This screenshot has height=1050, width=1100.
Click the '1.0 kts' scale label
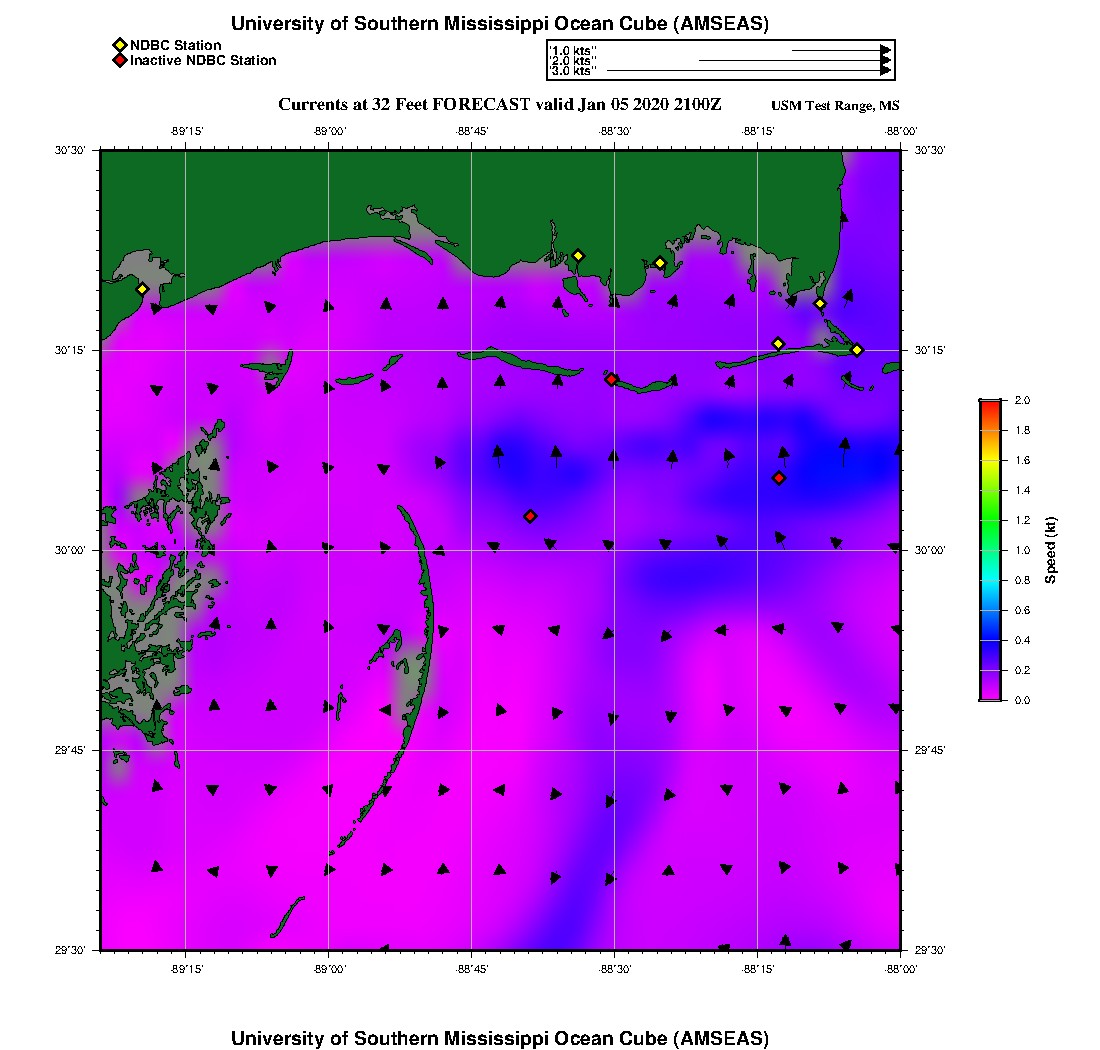[x=572, y=51]
